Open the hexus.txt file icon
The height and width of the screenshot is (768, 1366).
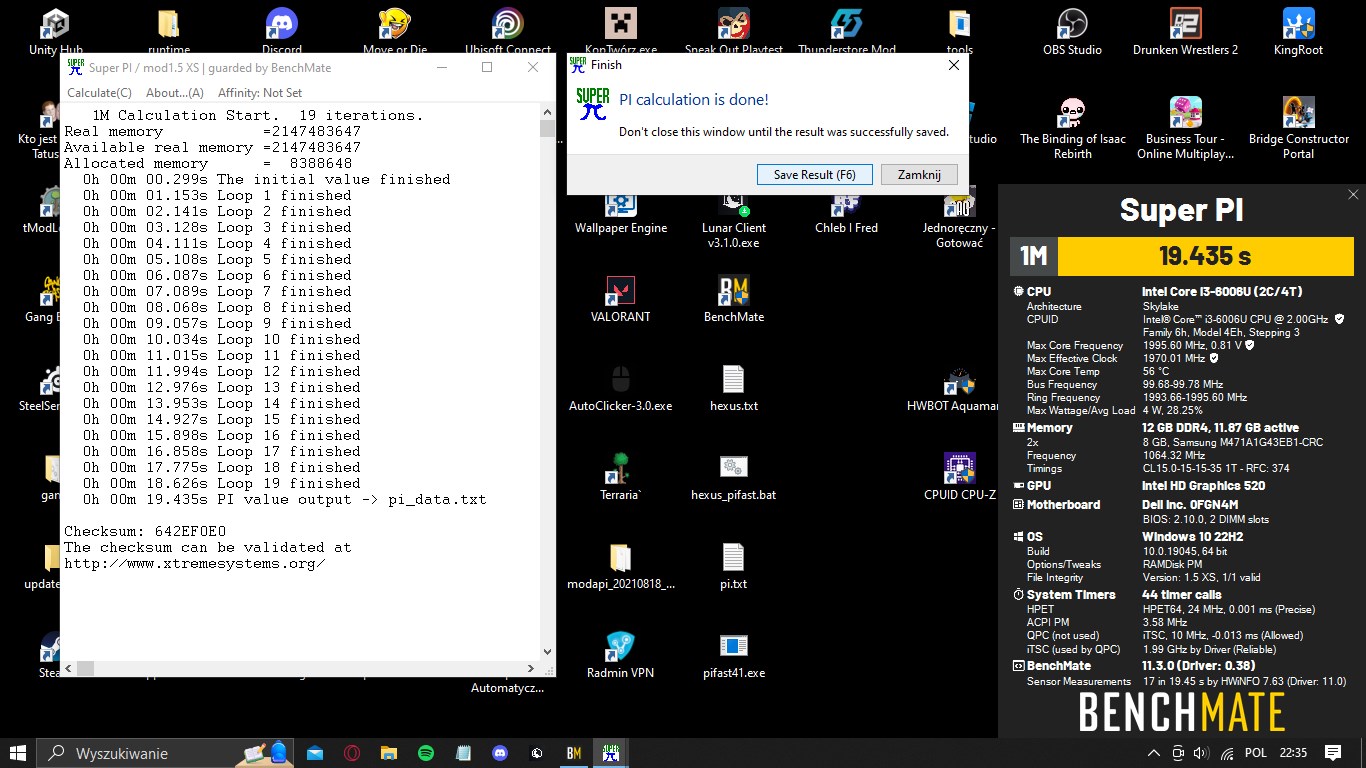coord(734,388)
